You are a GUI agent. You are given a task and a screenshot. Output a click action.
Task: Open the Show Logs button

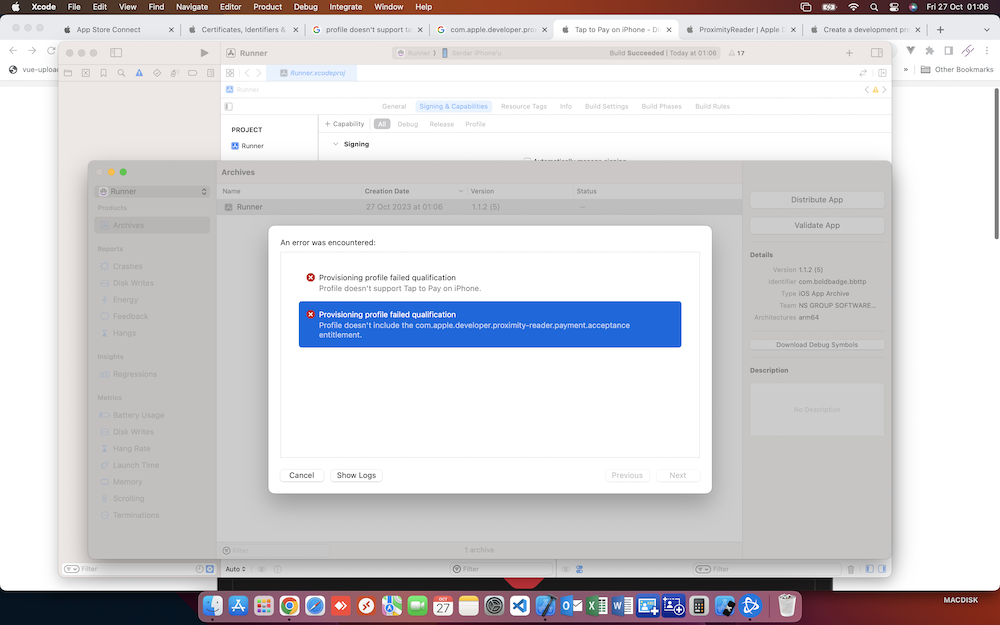(x=356, y=475)
